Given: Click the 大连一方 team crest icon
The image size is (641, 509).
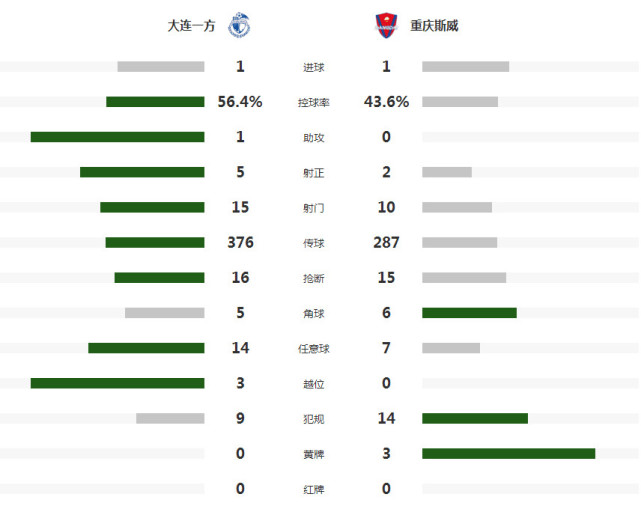Looking at the screenshot, I should 240,25.
